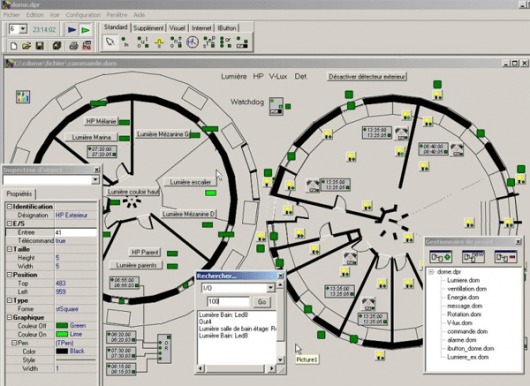Screen dimensions: 530x386
Task: Save project with floppy disk icon
Action: click(40, 46)
